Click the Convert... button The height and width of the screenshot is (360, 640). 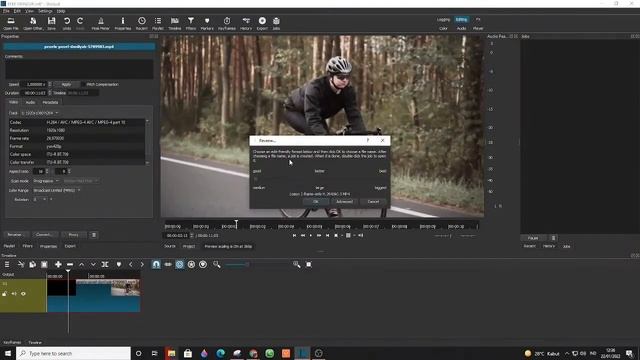44,235
